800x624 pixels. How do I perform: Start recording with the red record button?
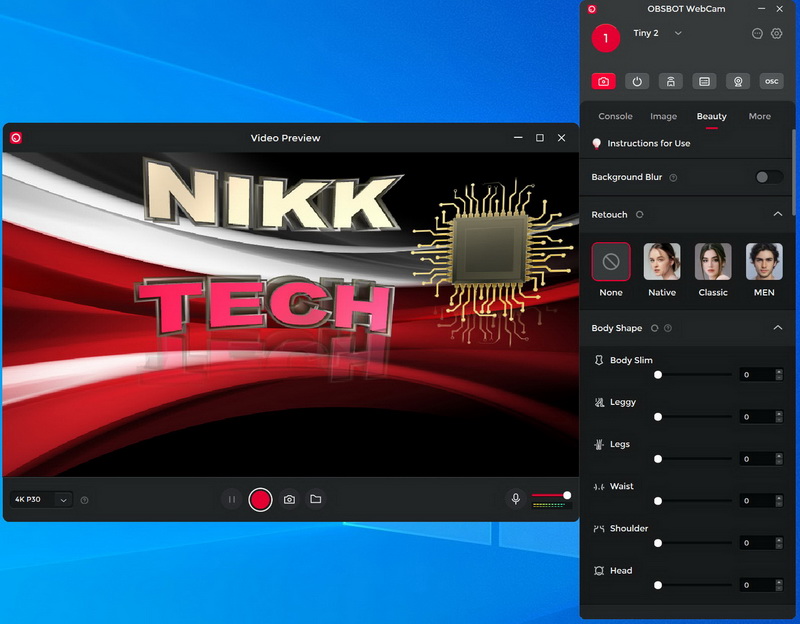[x=260, y=500]
